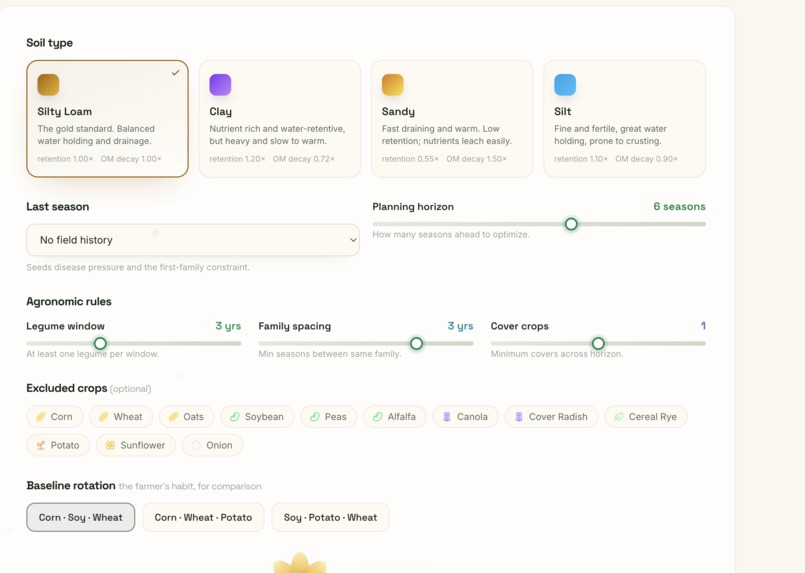Click the sprout icon on Potato chip

(41, 445)
